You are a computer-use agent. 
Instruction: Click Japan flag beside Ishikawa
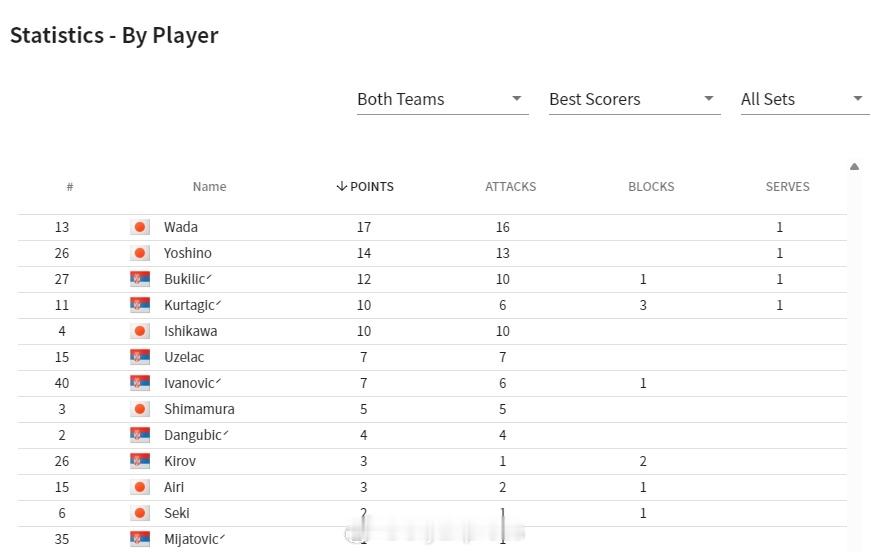pyautogui.click(x=140, y=331)
